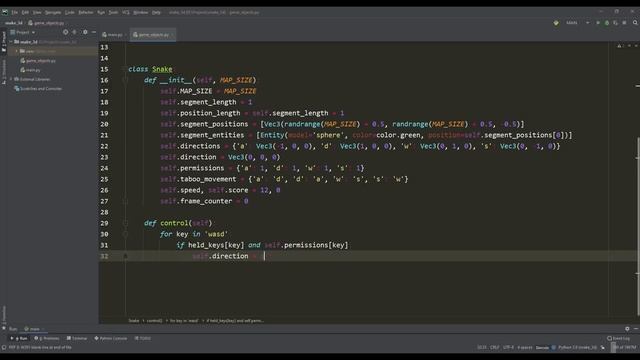Toggle the Structure tool window side tab
The width and height of the screenshot is (640, 360).
point(4,72)
